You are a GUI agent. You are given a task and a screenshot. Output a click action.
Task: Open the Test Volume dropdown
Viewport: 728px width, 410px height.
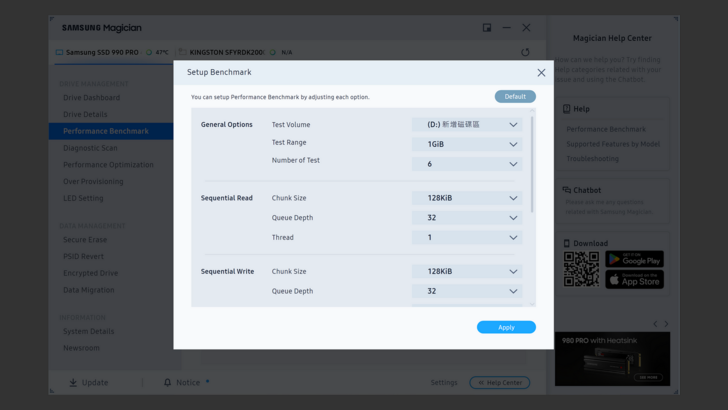pyautogui.click(x=467, y=124)
